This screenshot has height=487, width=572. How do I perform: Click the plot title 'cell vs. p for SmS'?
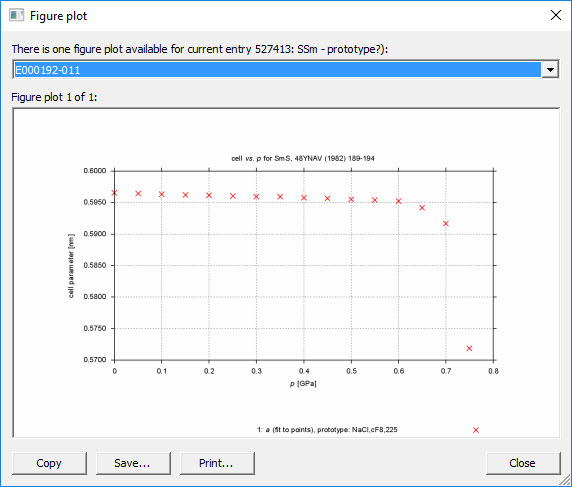261,158
